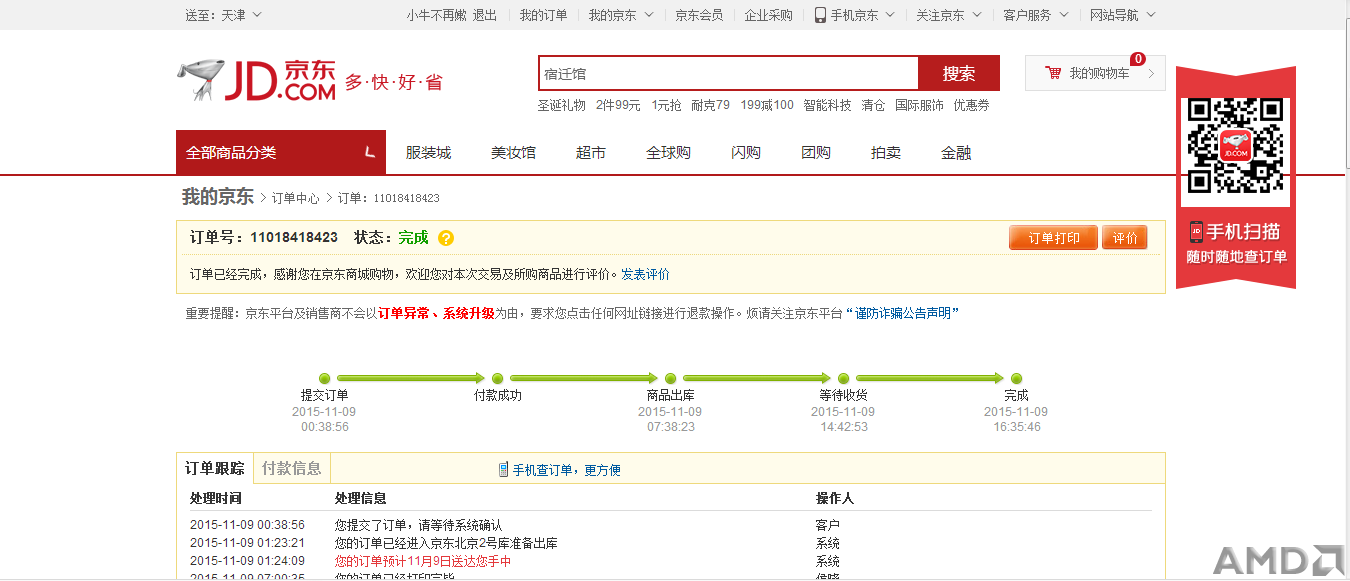This screenshot has width=1350, height=581.
Task: Open the 服装城 navigation item
Action: click(428, 153)
